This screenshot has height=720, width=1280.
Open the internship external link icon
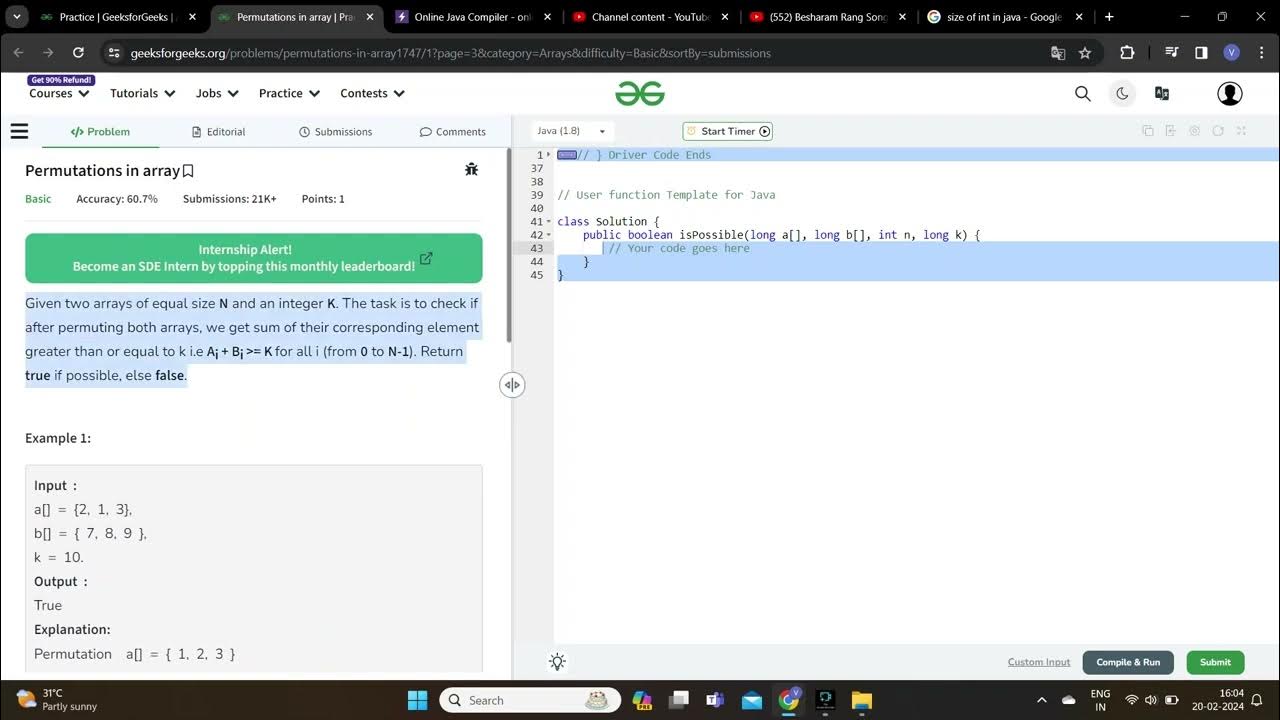(x=426, y=258)
